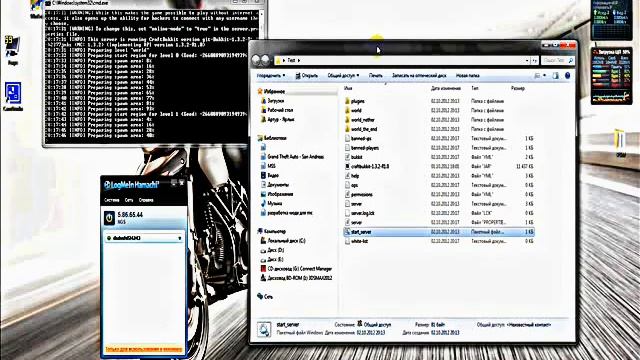Go forward with the Explorer Forward arrow
640x360 pixels.
tap(265, 60)
